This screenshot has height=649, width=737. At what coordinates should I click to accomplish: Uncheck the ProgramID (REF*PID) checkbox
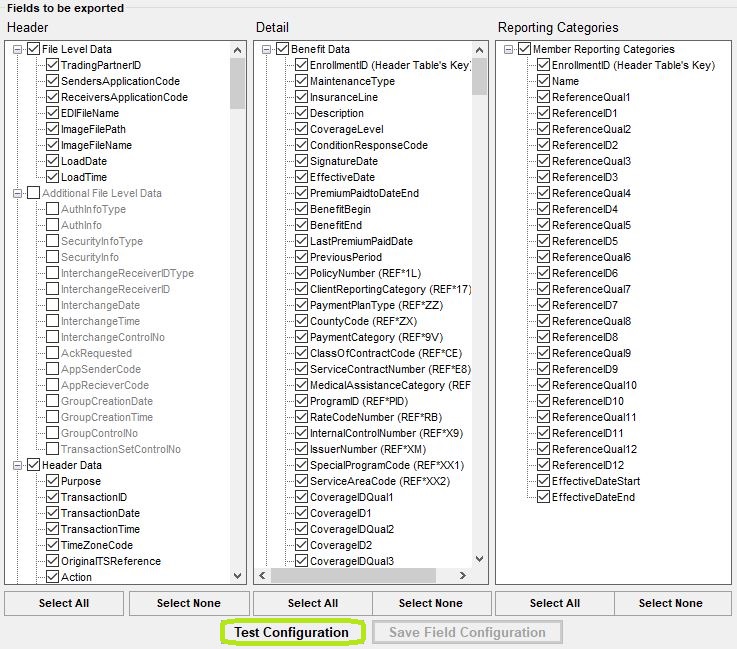tap(302, 401)
